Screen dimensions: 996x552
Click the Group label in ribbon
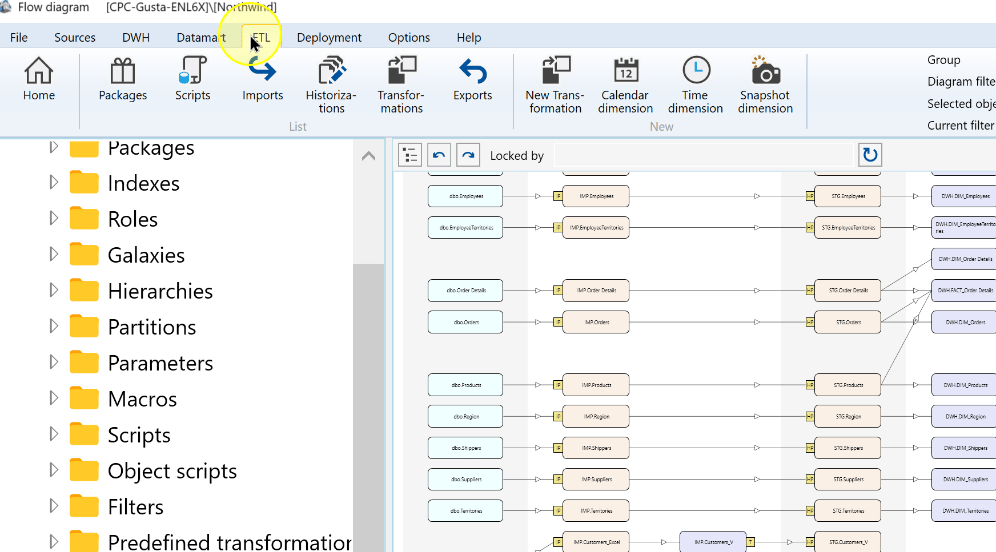[943, 60]
